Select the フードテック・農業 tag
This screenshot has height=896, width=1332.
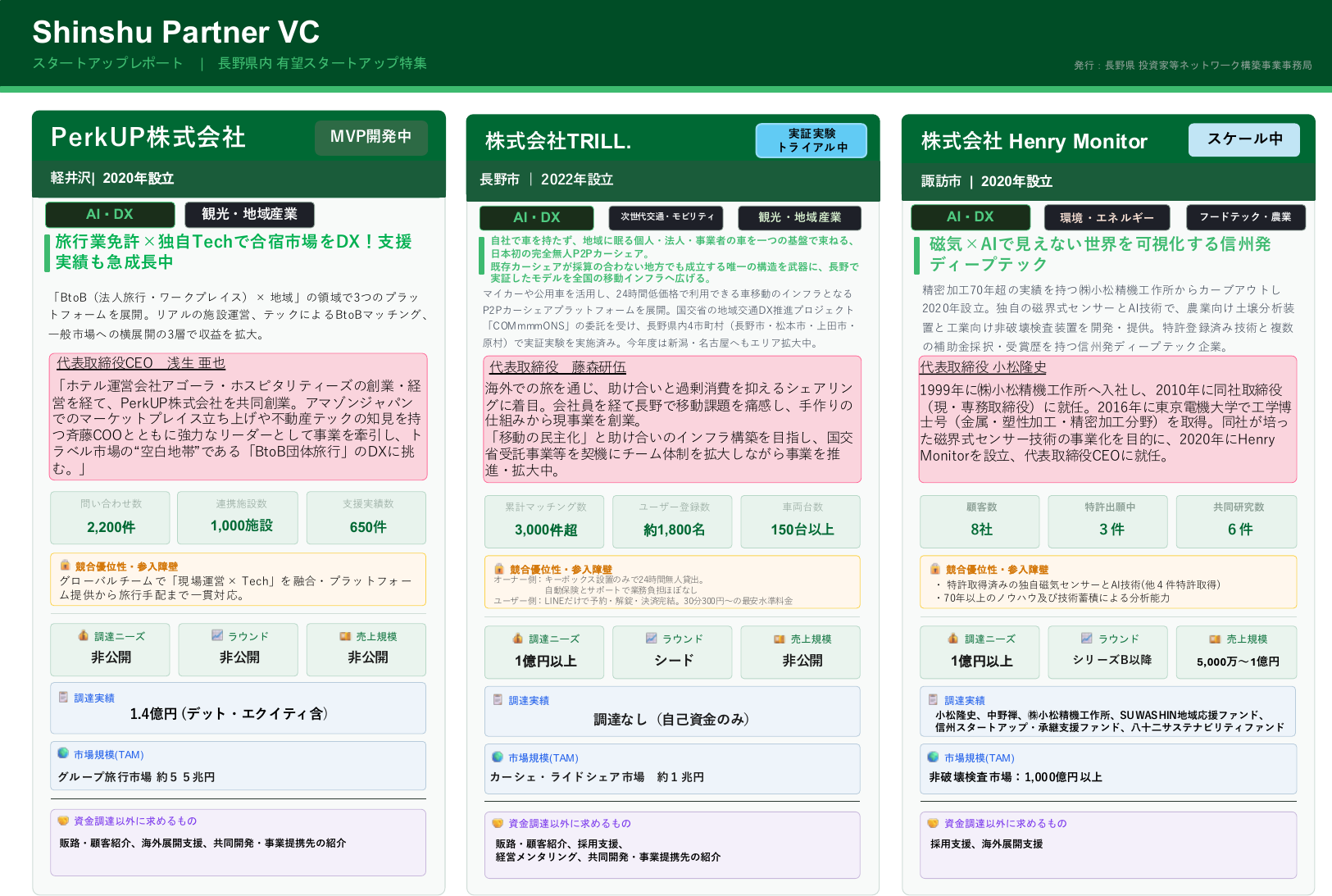click(x=1246, y=217)
